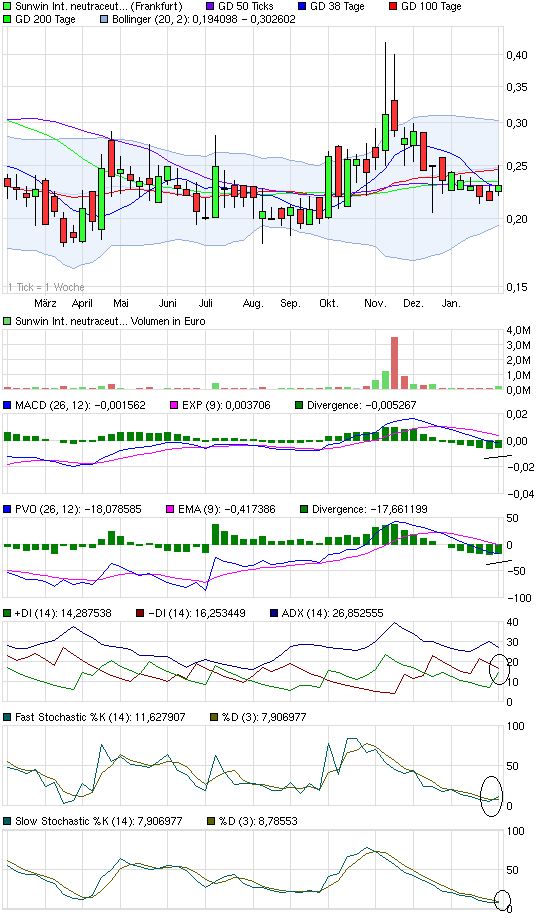This screenshot has height=918, width=545.
Task: Click the Fast Stochastic %K (14): 11,627907 text
Action: 100,717
